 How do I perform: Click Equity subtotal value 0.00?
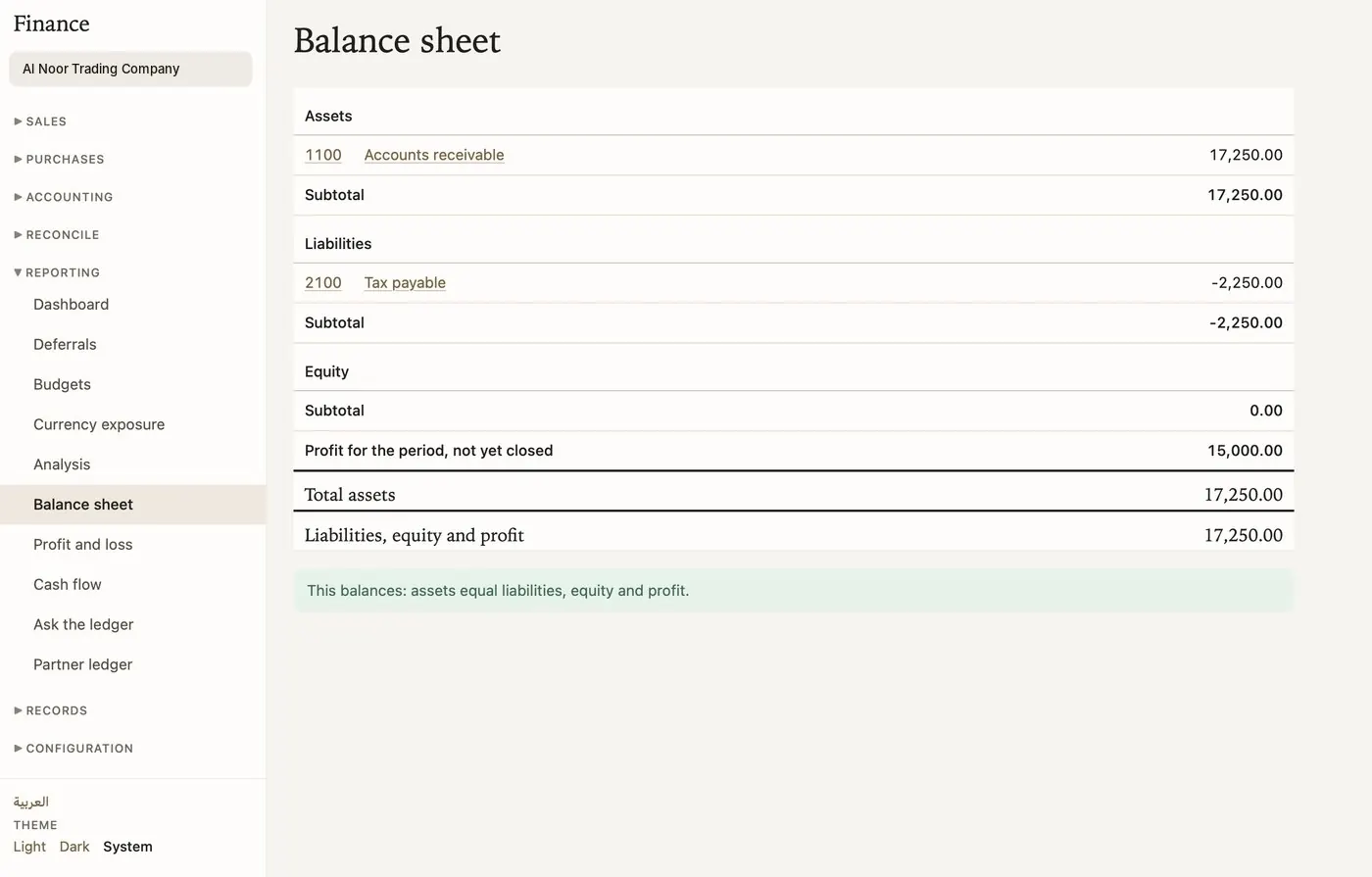(x=1266, y=411)
